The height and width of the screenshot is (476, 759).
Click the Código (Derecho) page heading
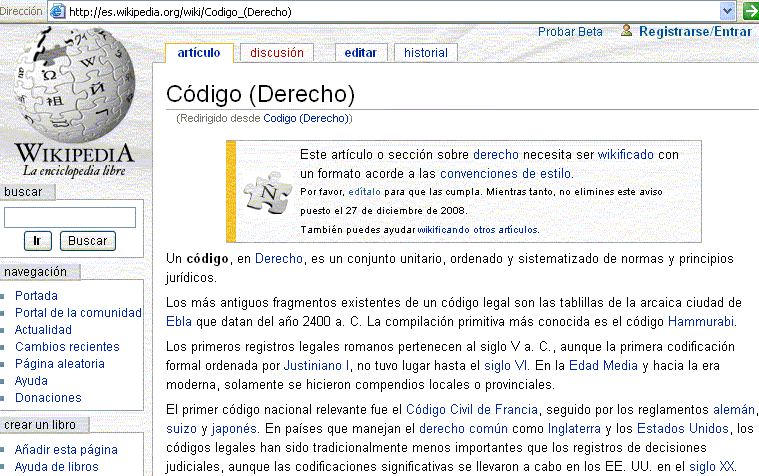point(260,94)
